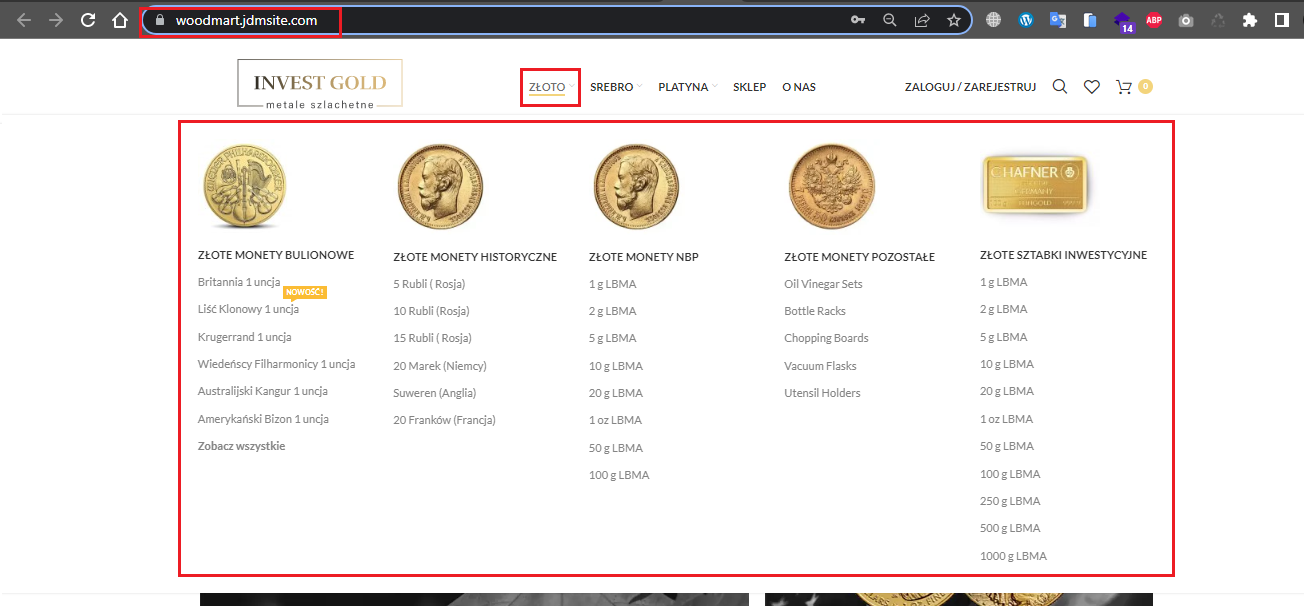Select Australijski Kangur 1 uncja
This screenshot has width=1304, height=606.
click(x=263, y=391)
